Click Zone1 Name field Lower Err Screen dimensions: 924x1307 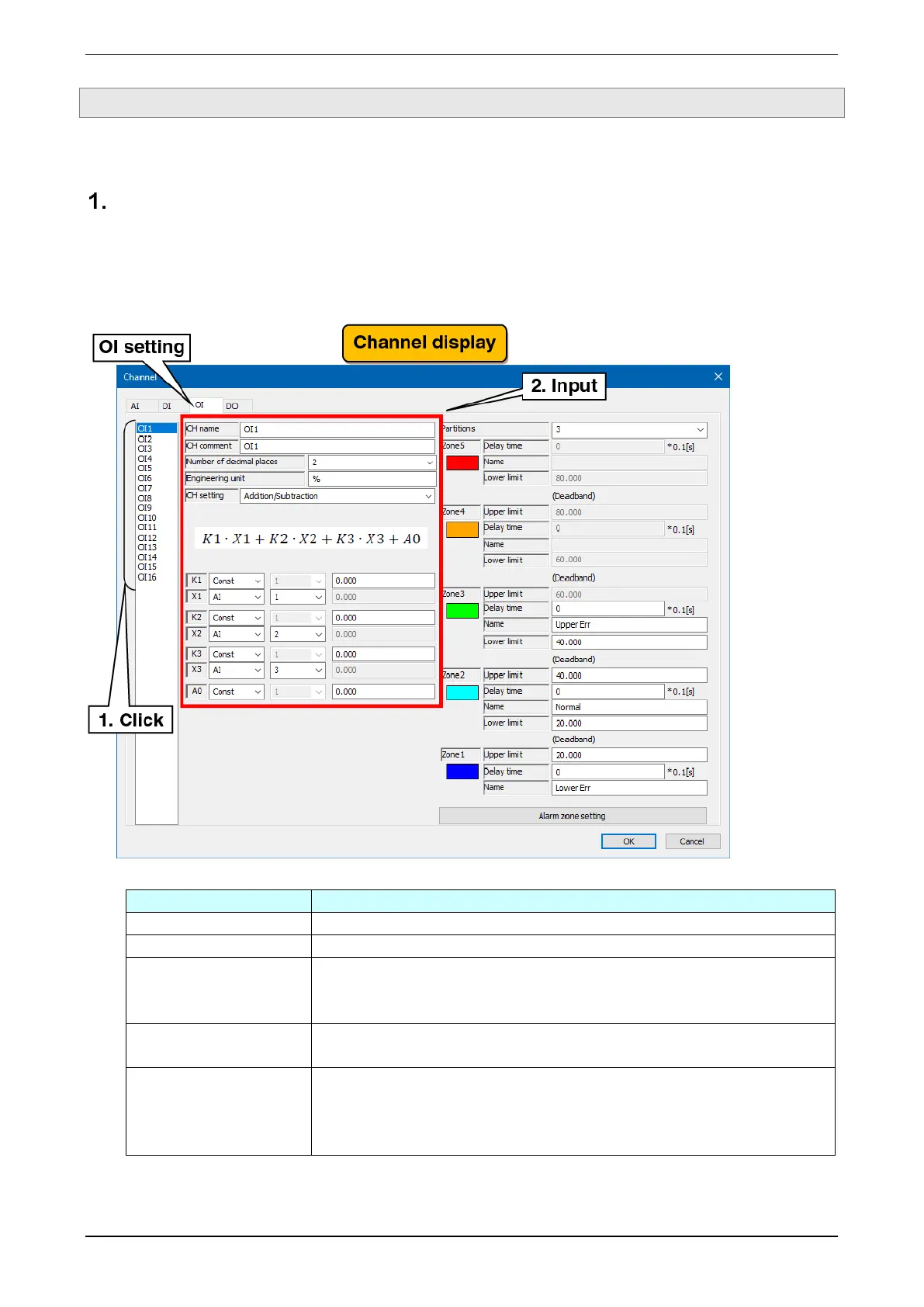[x=629, y=788]
